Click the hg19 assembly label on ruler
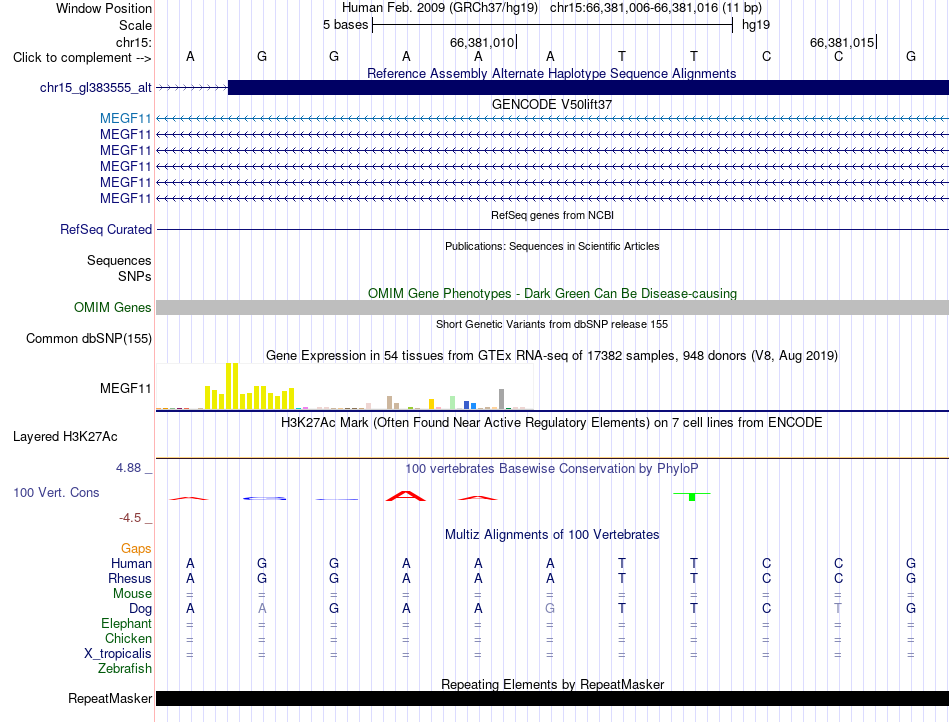 (756, 25)
